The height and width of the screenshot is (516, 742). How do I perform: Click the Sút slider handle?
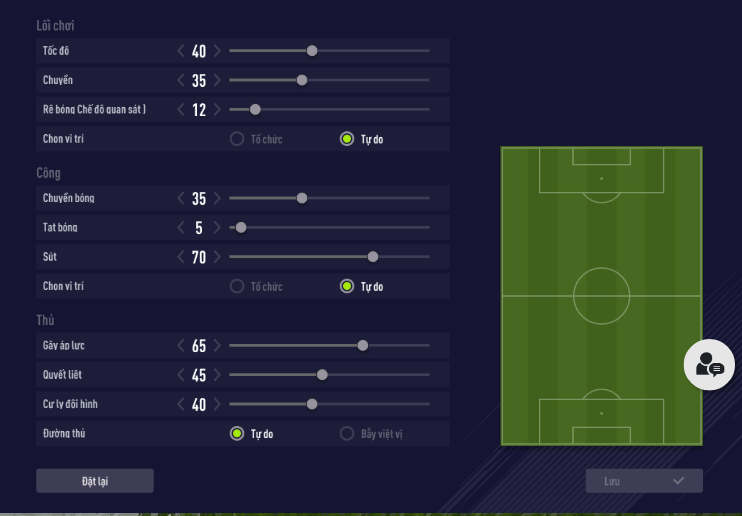373,257
